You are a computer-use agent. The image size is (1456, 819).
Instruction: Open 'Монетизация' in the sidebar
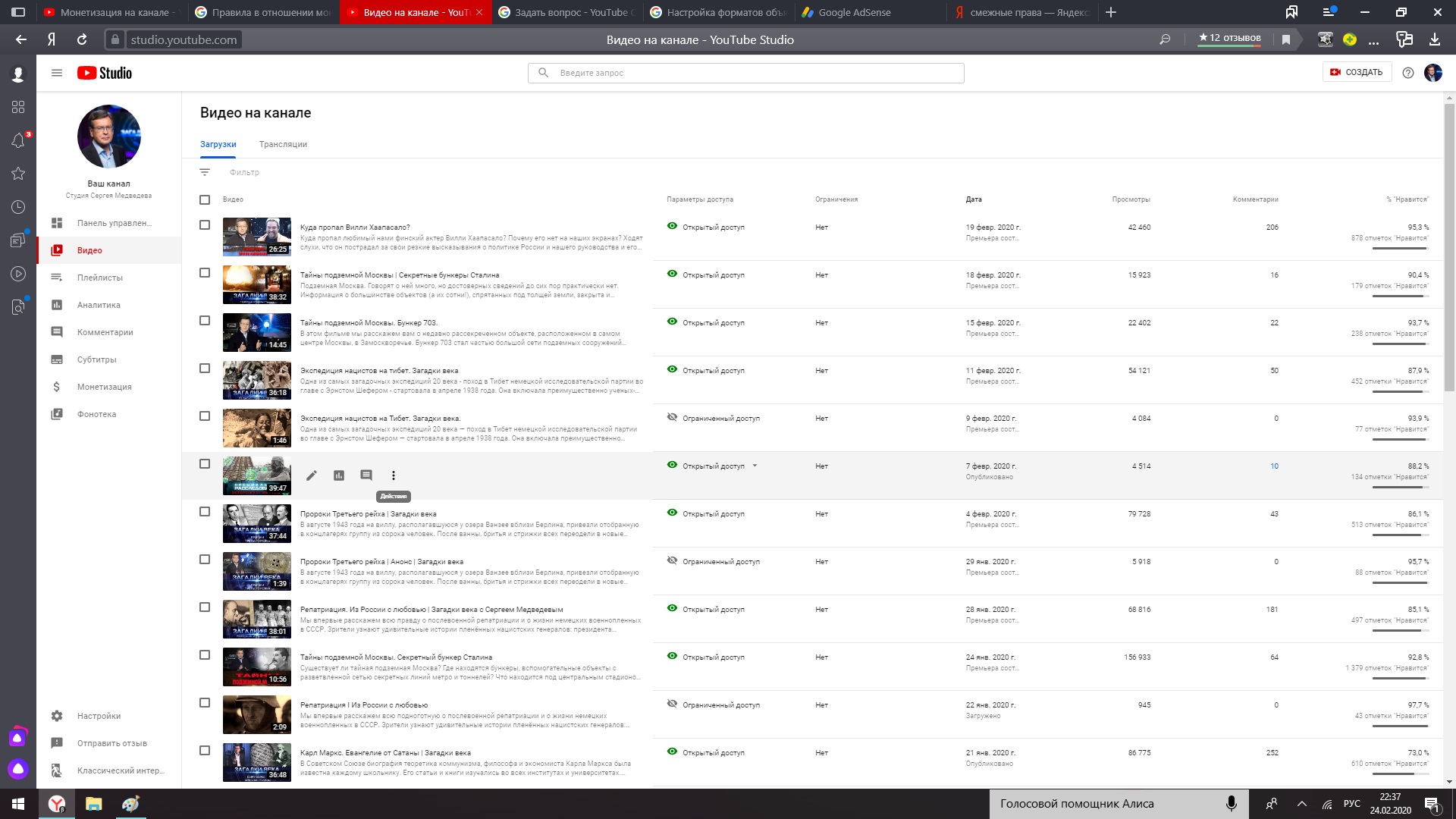pos(108,387)
